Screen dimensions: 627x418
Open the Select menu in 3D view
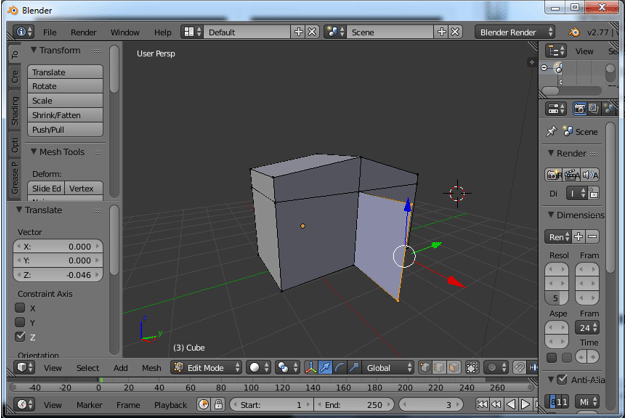coord(88,368)
